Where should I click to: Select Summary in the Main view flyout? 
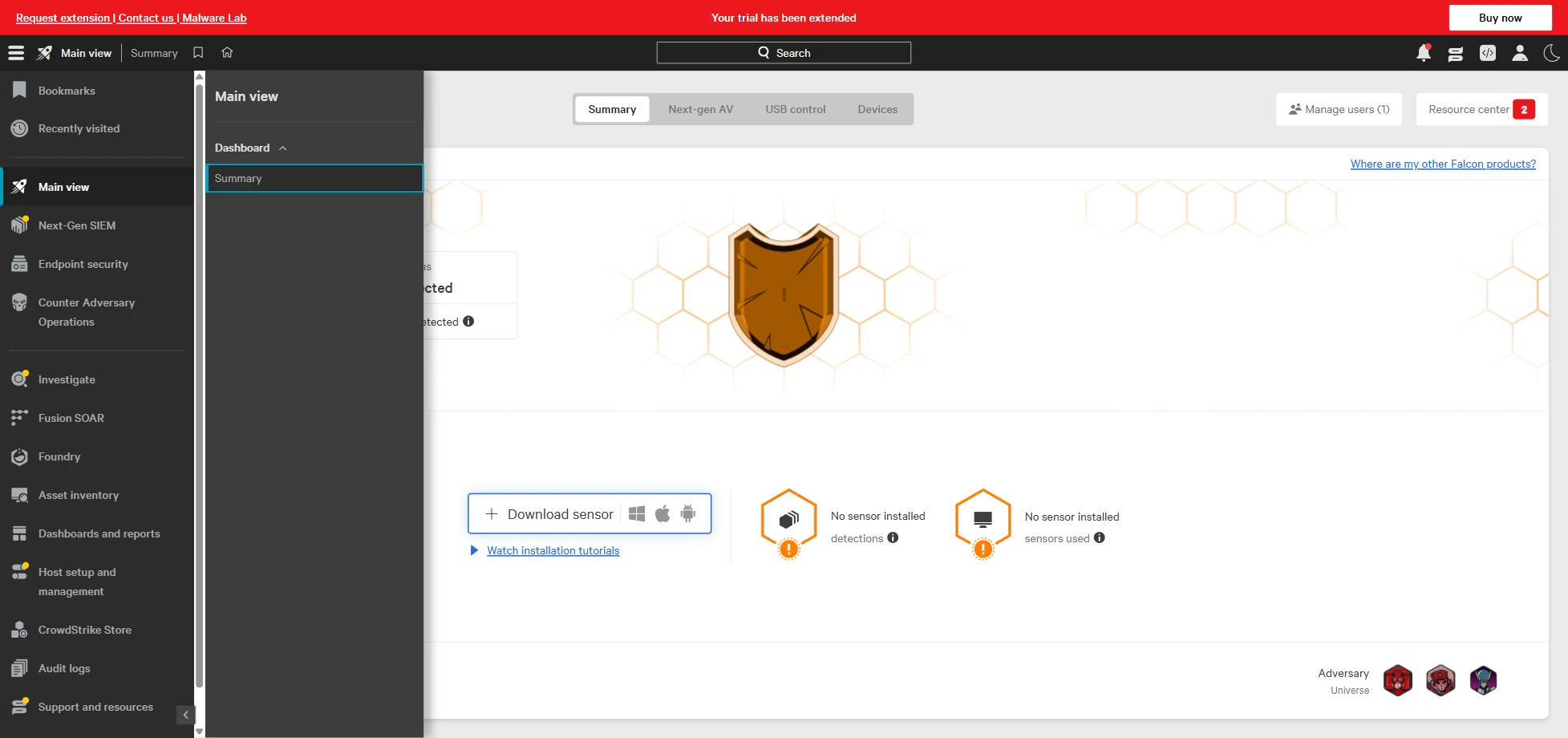[x=314, y=178]
